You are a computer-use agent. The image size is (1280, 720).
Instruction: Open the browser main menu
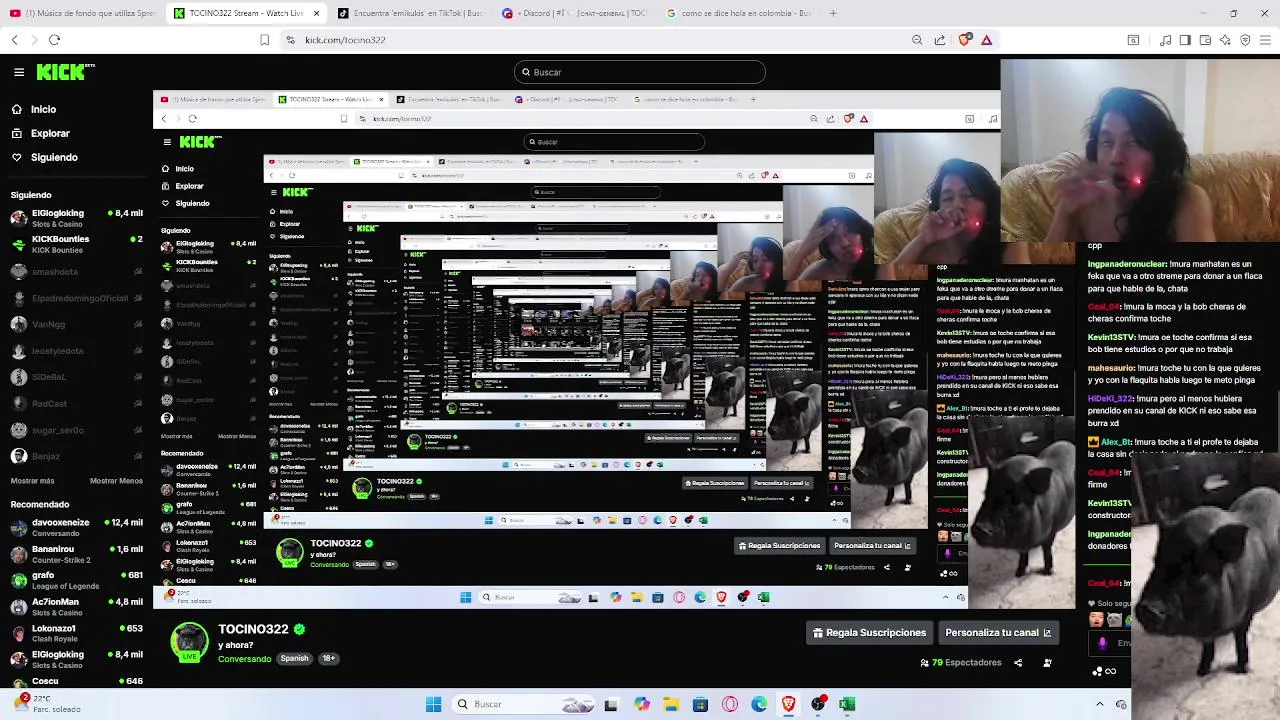pos(1266,40)
